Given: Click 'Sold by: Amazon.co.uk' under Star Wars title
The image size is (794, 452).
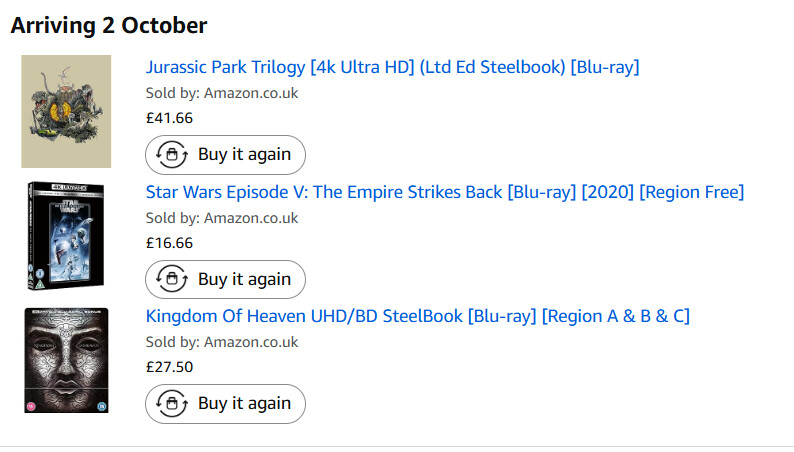Looking at the screenshot, I should (x=222, y=218).
